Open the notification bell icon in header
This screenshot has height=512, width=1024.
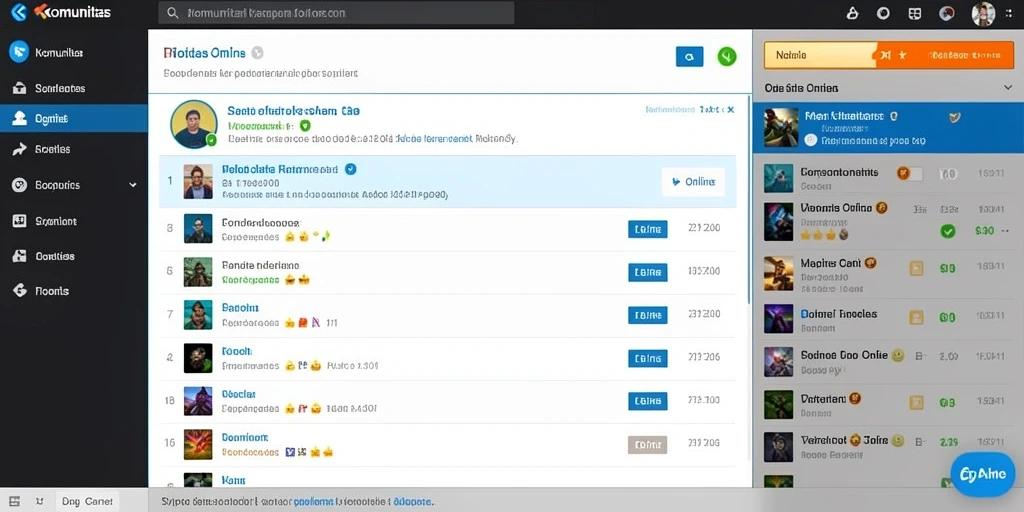pyautogui.click(x=852, y=13)
